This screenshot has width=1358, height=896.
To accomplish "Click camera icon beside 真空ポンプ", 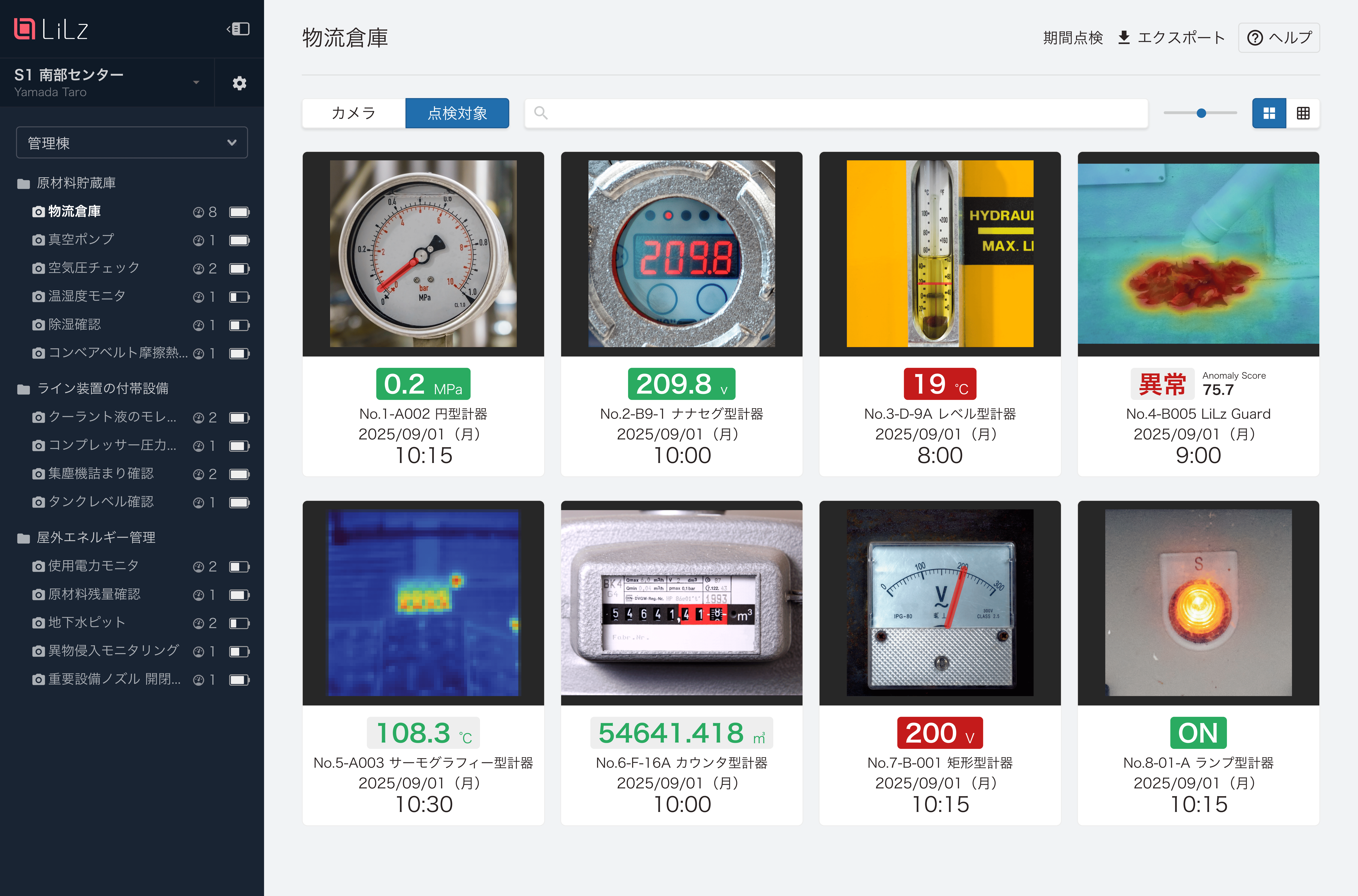I will click(x=38, y=240).
